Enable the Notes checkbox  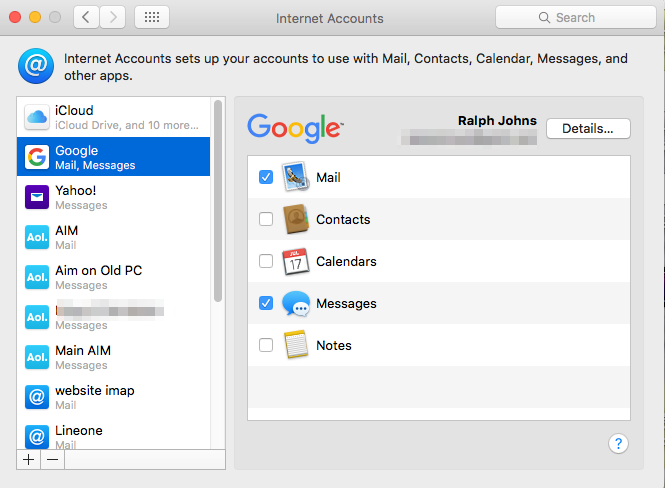pos(266,345)
